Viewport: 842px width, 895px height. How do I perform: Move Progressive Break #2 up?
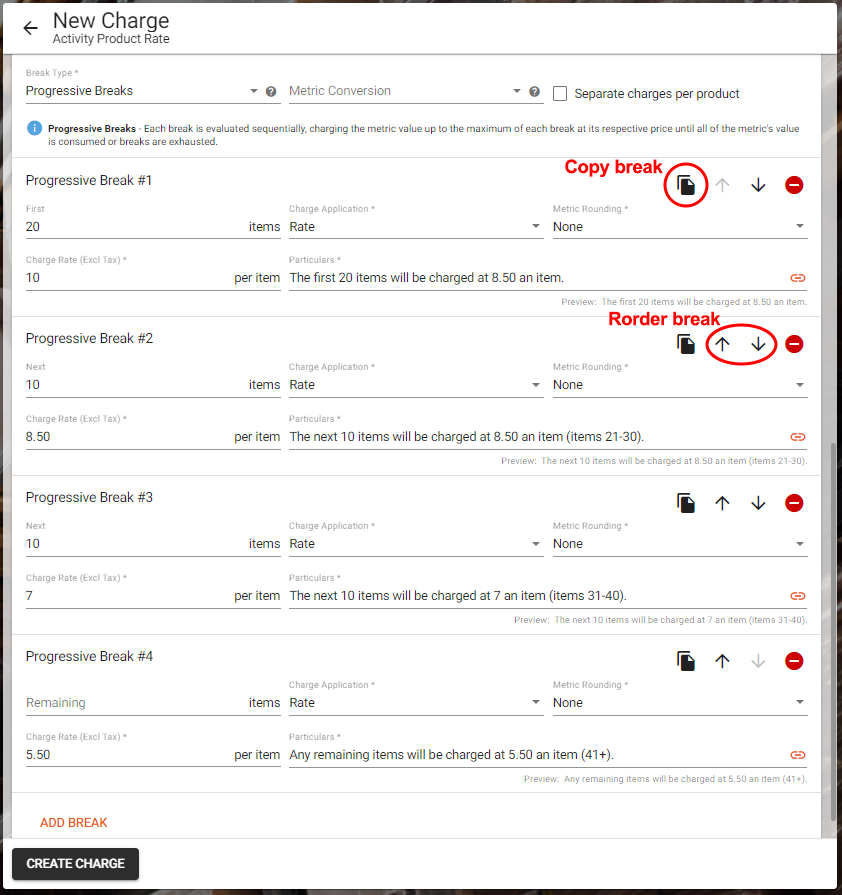pyautogui.click(x=722, y=344)
